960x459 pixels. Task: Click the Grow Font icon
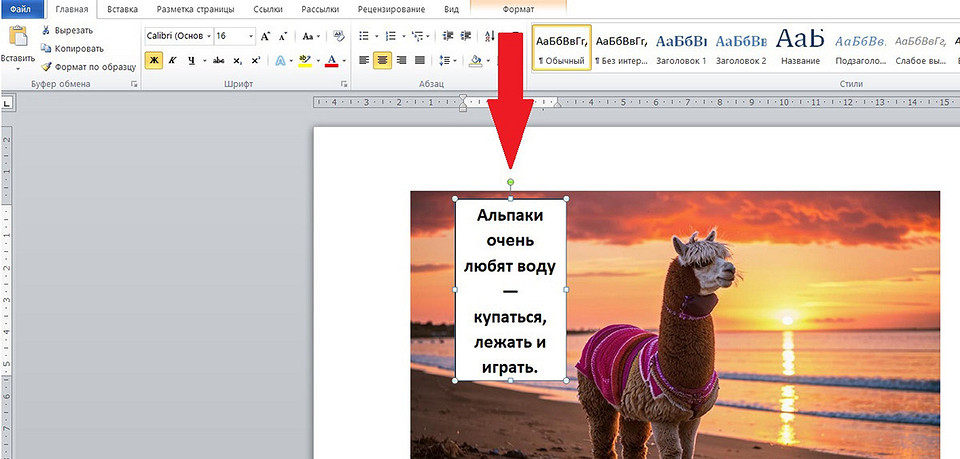pos(265,36)
